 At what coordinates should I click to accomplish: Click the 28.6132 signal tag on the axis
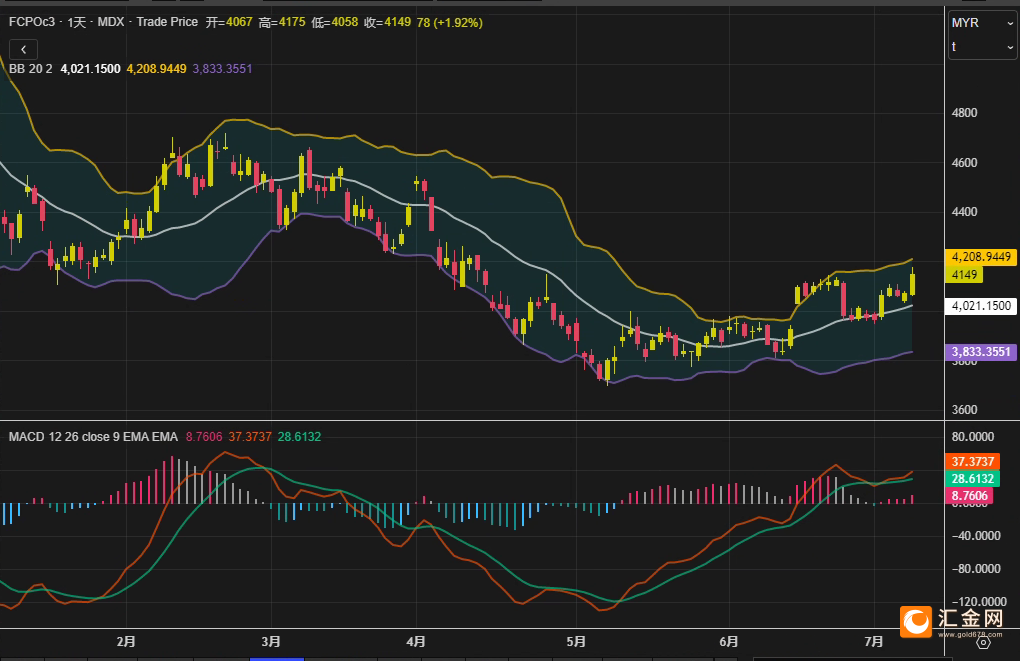[x=973, y=479]
